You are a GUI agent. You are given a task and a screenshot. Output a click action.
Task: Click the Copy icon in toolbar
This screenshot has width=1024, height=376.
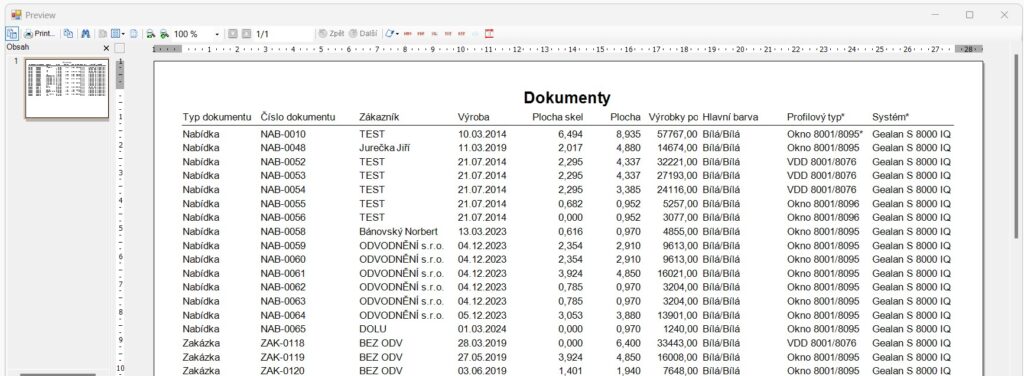69,33
